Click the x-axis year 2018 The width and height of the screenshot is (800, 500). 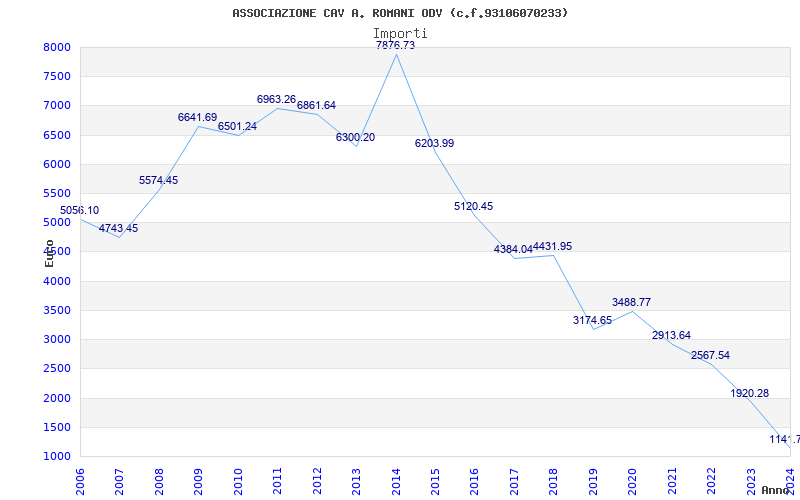[x=554, y=482]
